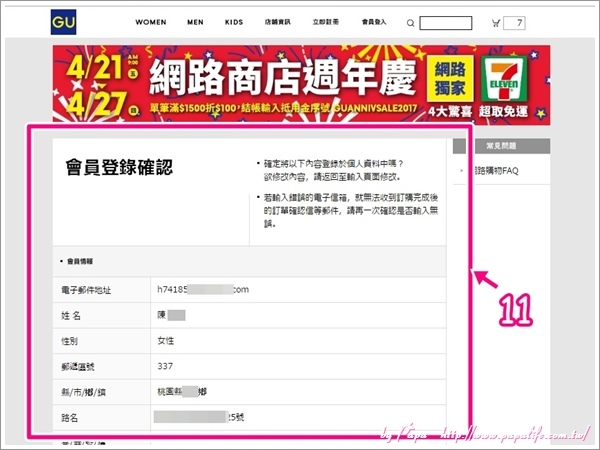This screenshot has height=450, width=600.
Task: Select the 電子郵件地址 row label
Action: (86, 290)
